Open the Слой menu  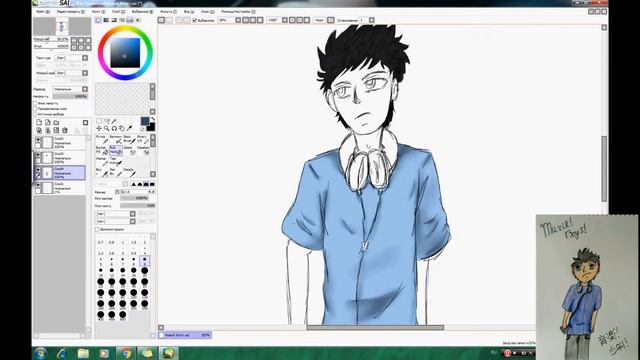(x=118, y=12)
